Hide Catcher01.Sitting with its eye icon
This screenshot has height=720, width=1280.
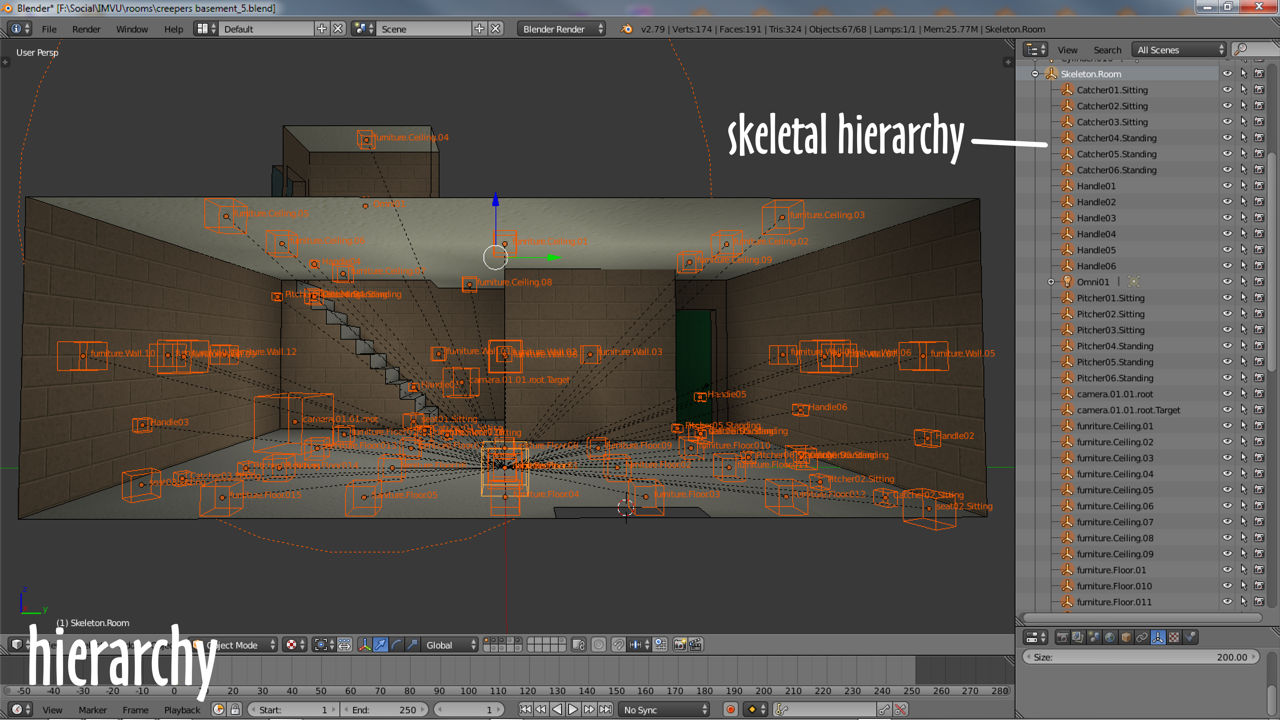coord(1227,90)
